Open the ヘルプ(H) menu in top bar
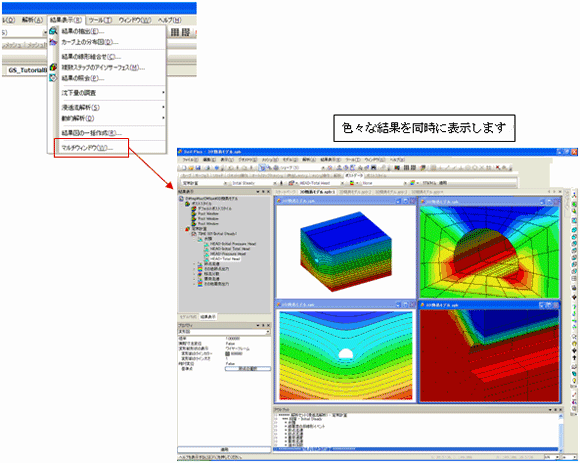Screen dimensions: 580x463 tap(169, 20)
